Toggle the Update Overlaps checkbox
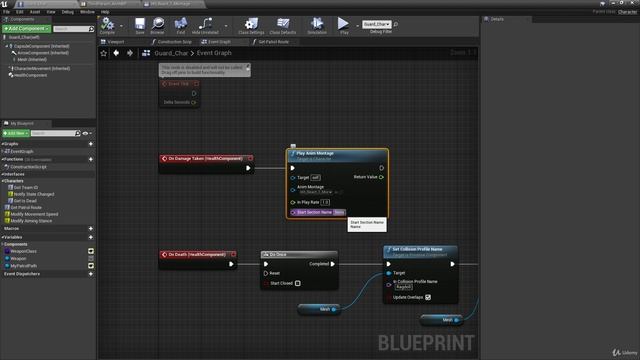 [428, 297]
